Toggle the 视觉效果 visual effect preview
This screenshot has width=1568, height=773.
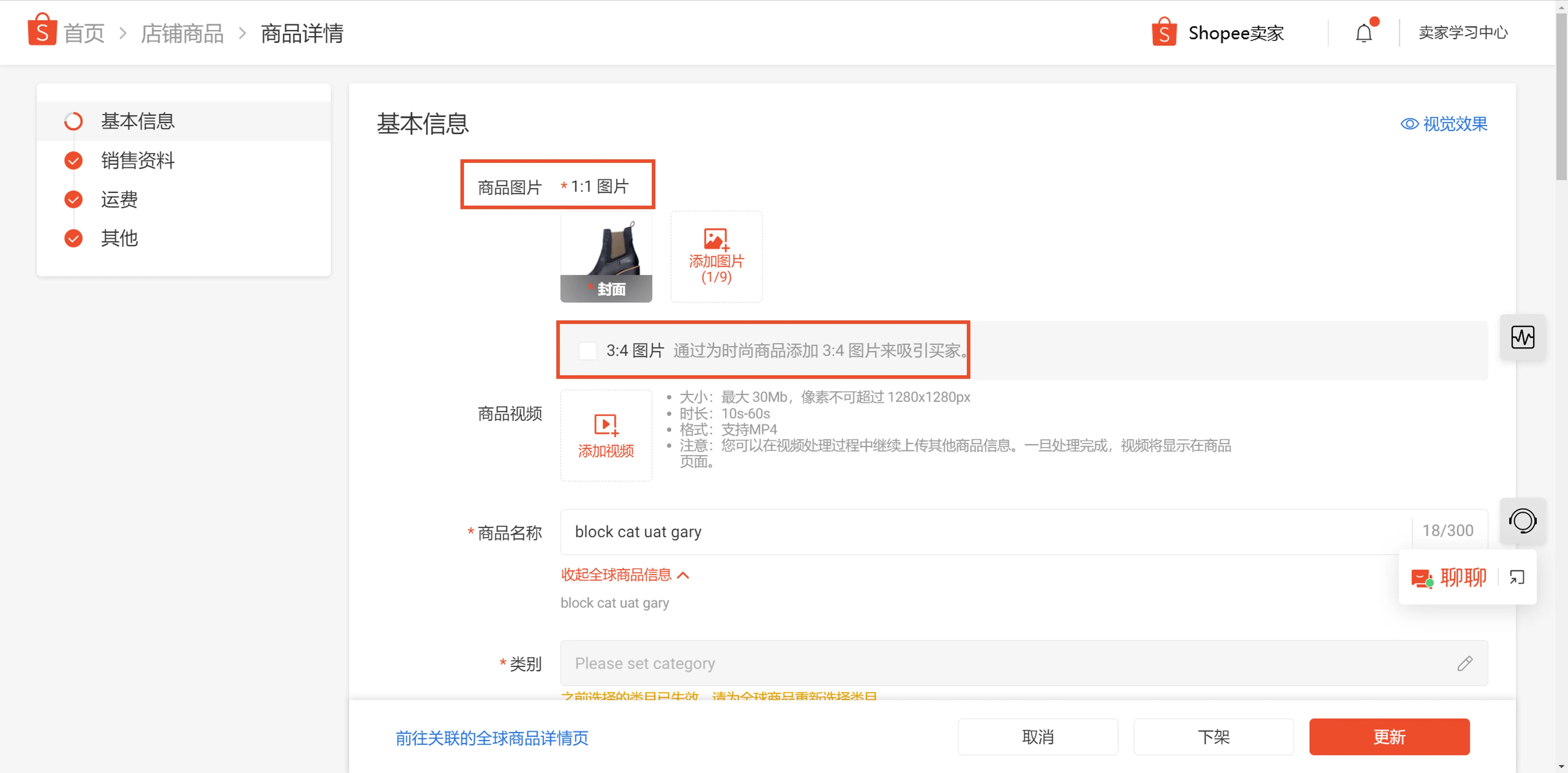pyautogui.click(x=1443, y=124)
